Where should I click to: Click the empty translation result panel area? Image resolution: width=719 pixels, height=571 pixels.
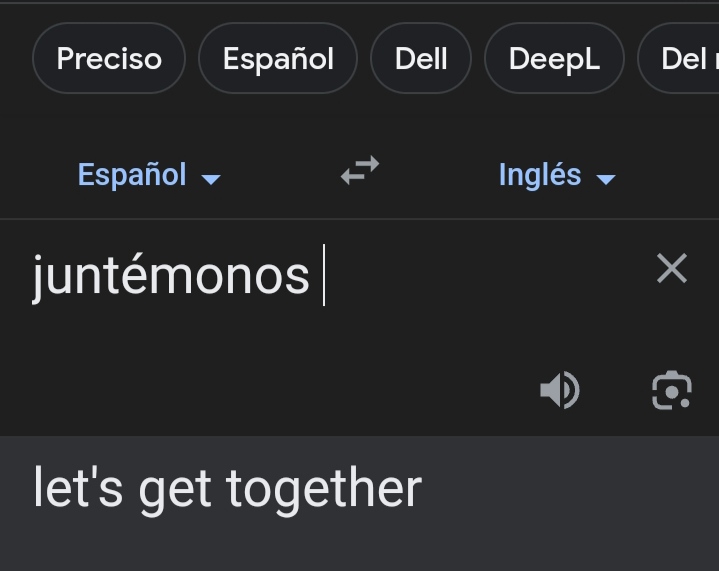point(569,504)
